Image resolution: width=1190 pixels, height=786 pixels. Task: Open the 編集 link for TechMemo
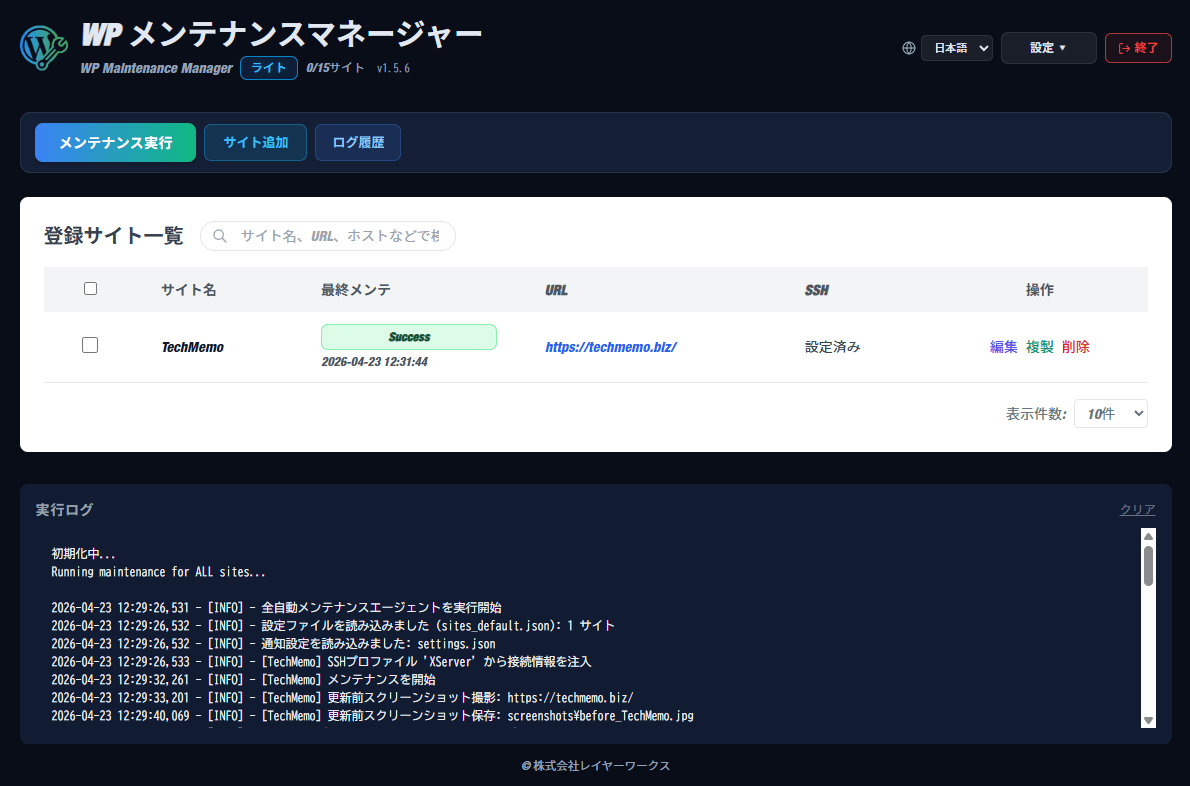coord(1004,346)
